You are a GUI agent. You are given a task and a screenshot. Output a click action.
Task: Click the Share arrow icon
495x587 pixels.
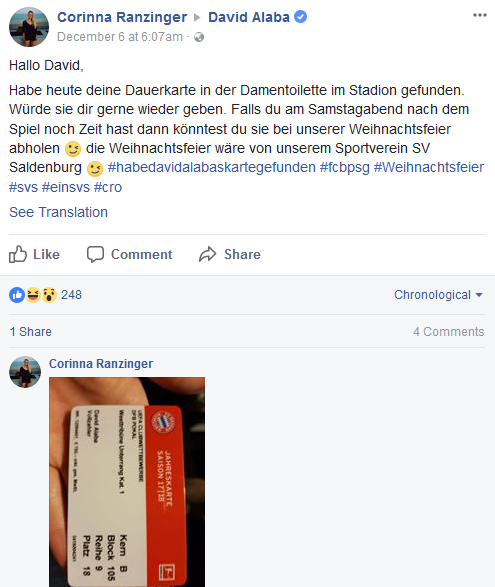pos(207,254)
